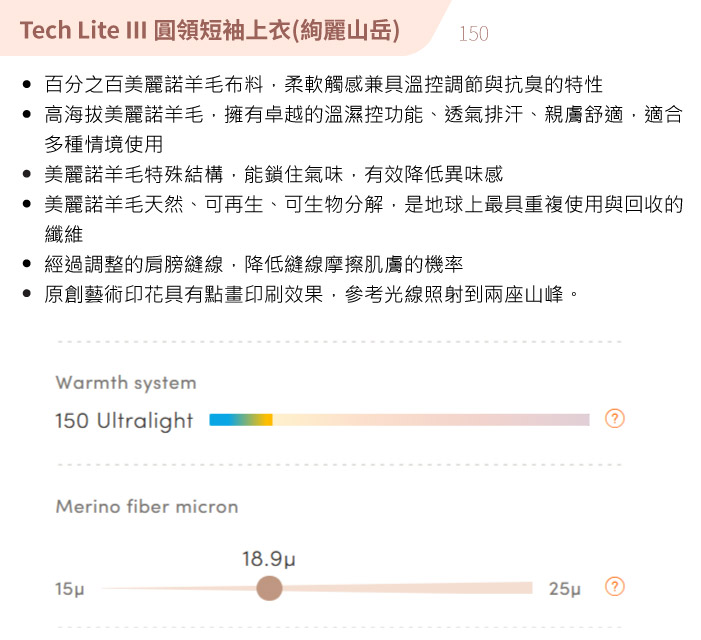Click the blue-yellow section of the warmth bar
Image resolution: width=701 pixels, height=640 pixels.
(x=241, y=420)
